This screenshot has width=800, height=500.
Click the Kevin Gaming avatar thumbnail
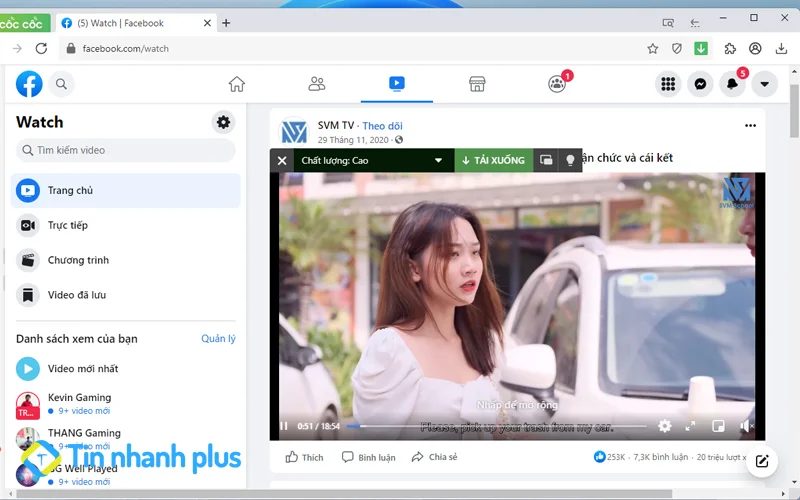28,405
